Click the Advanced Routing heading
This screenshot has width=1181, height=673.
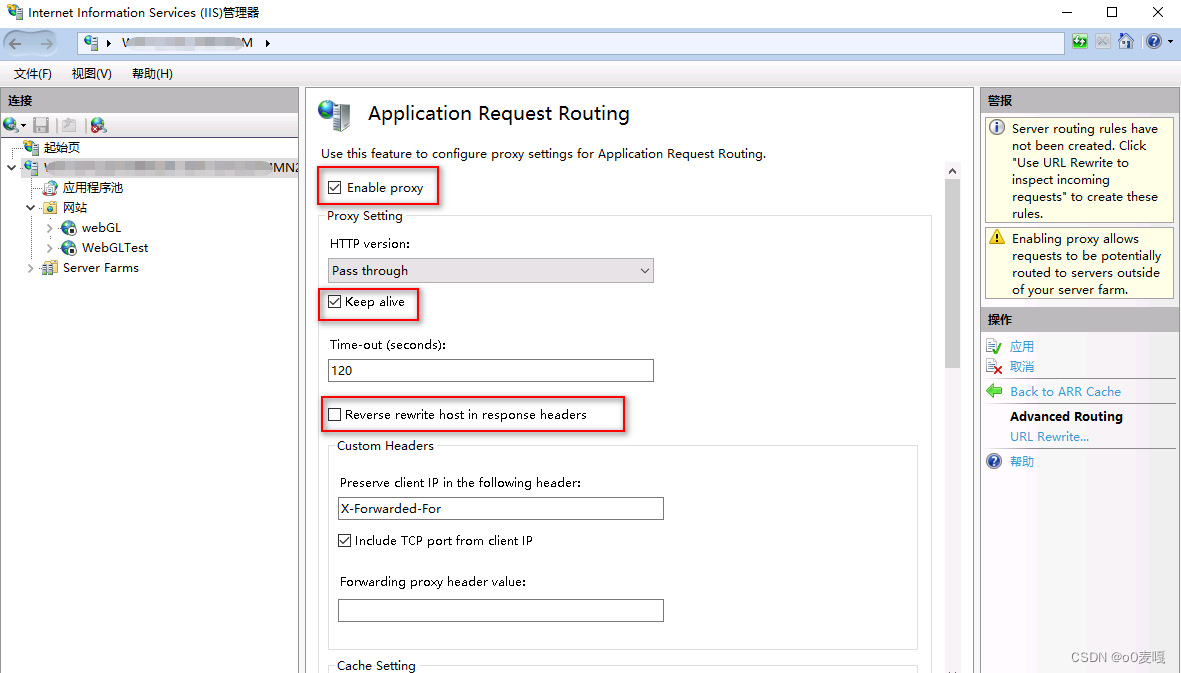pyautogui.click(x=1066, y=416)
